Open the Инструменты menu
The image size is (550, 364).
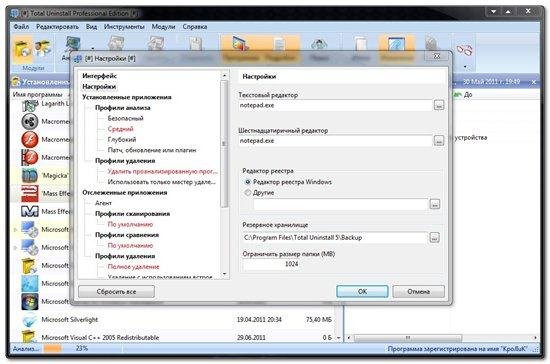[x=124, y=27]
